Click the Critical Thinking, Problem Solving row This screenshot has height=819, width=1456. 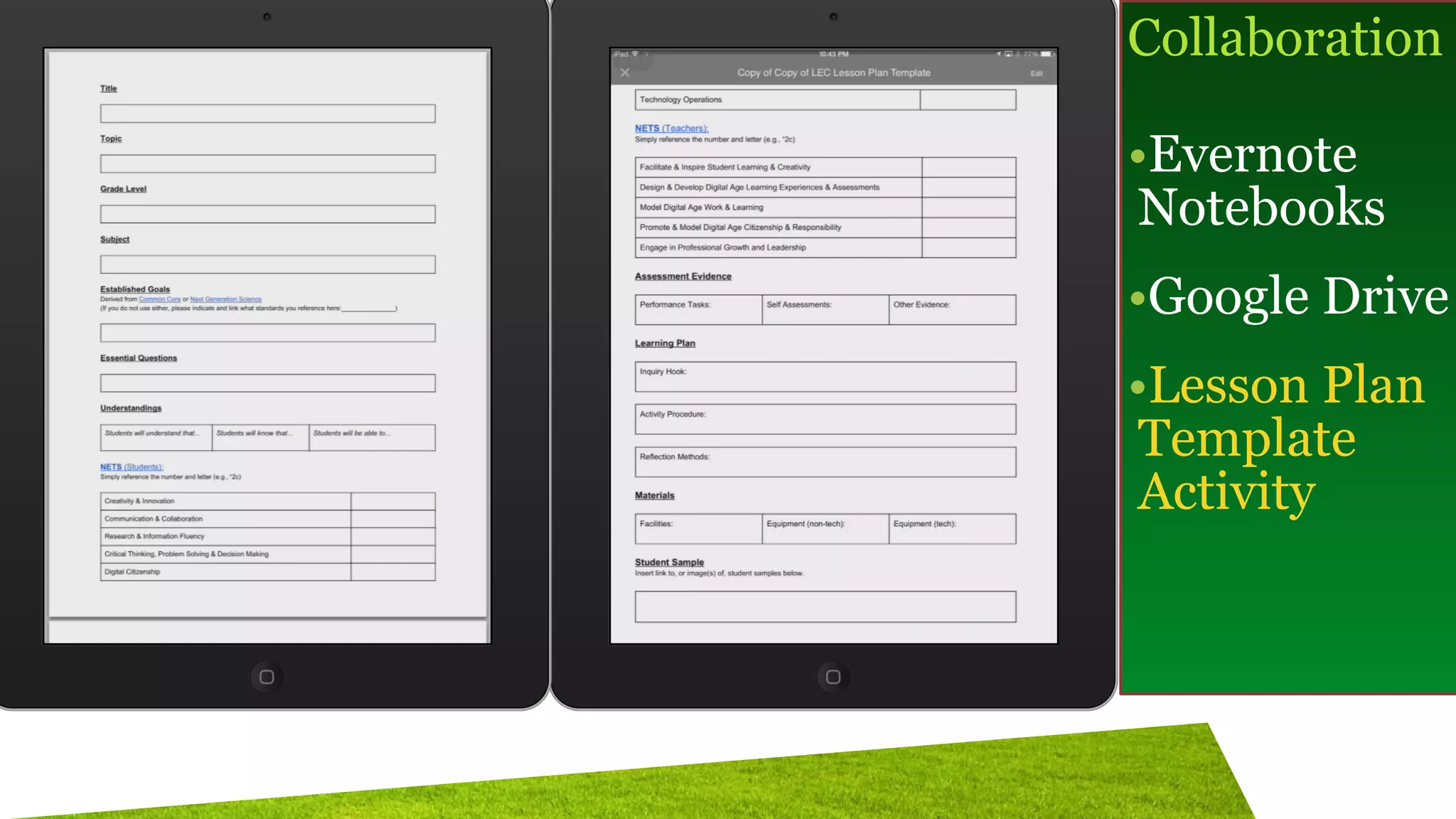pyautogui.click(x=268, y=555)
